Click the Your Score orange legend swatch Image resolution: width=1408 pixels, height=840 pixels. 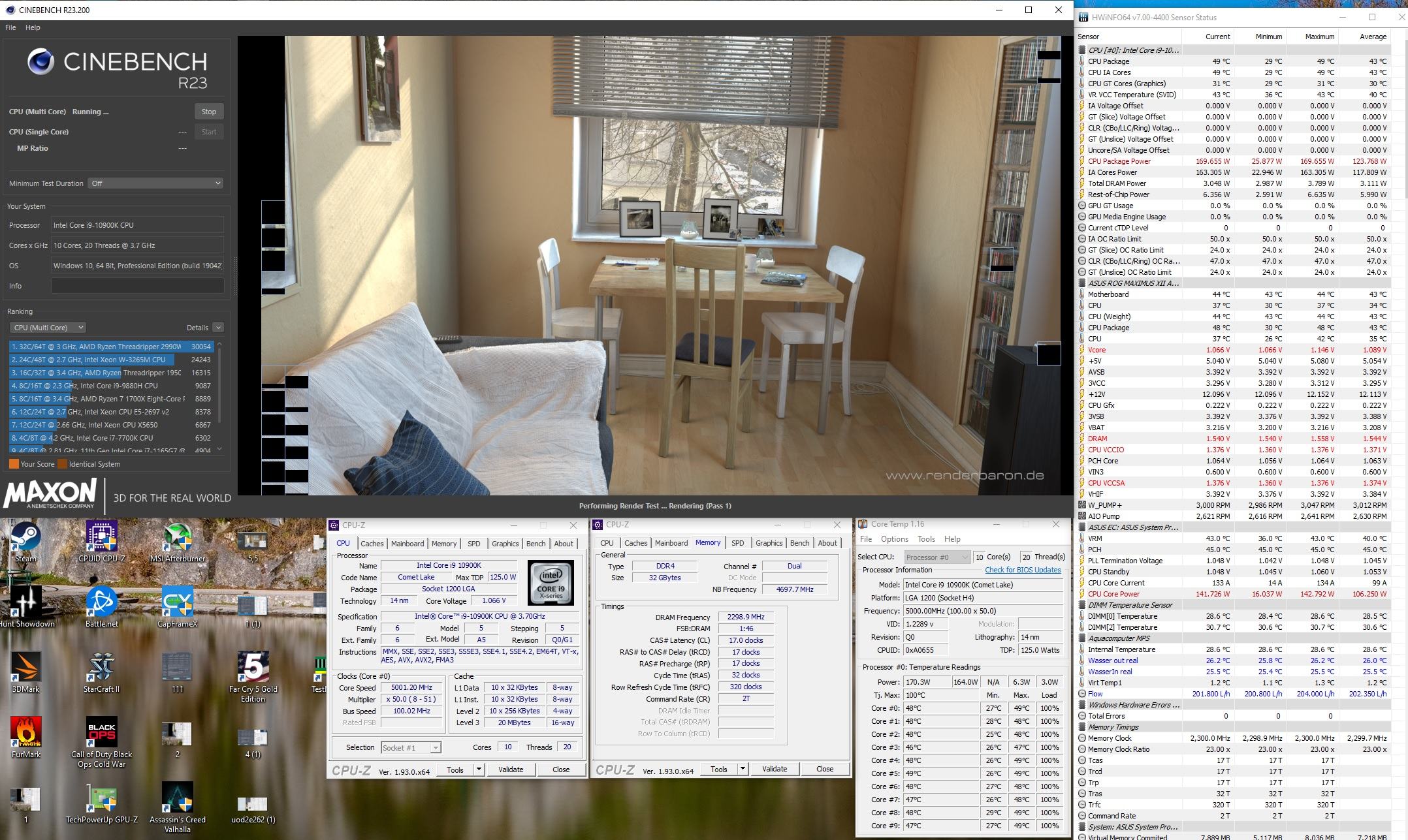point(14,464)
